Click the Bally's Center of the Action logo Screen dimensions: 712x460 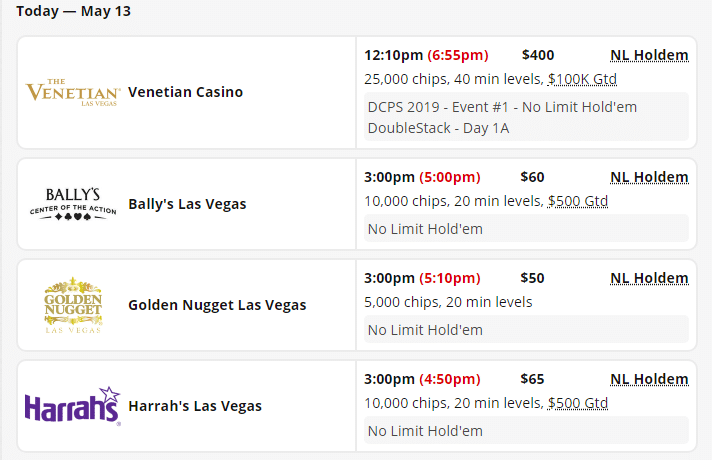pos(73,204)
